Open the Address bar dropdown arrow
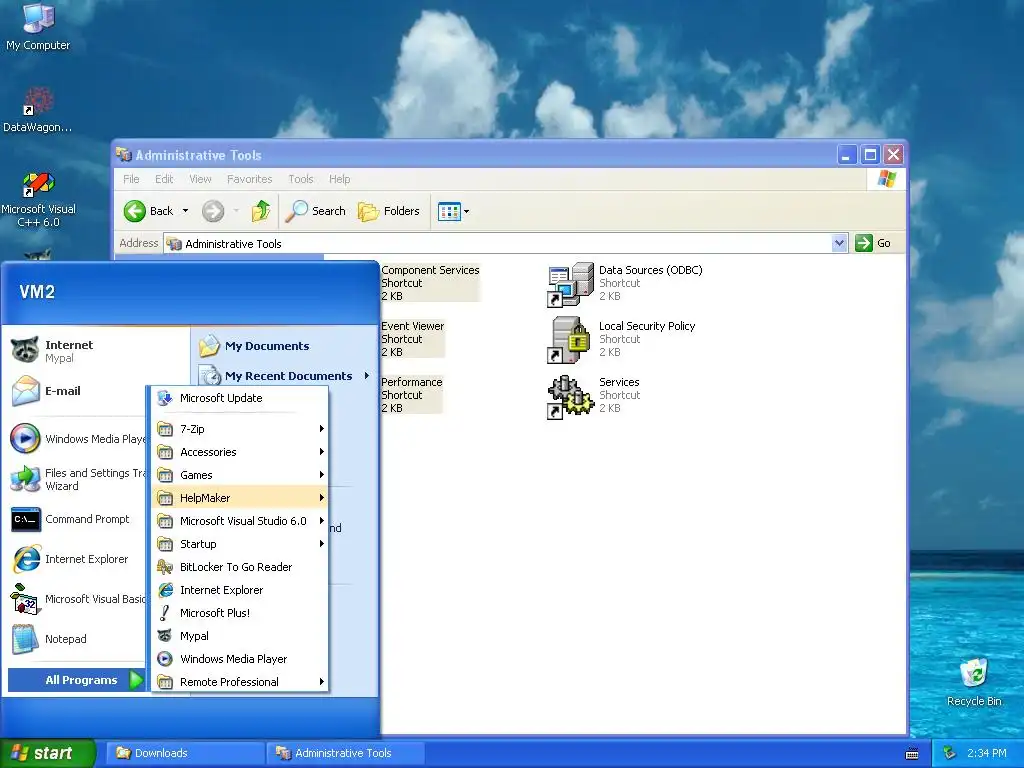This screenshot has height=768, width=1024. (x=839, y=243)
